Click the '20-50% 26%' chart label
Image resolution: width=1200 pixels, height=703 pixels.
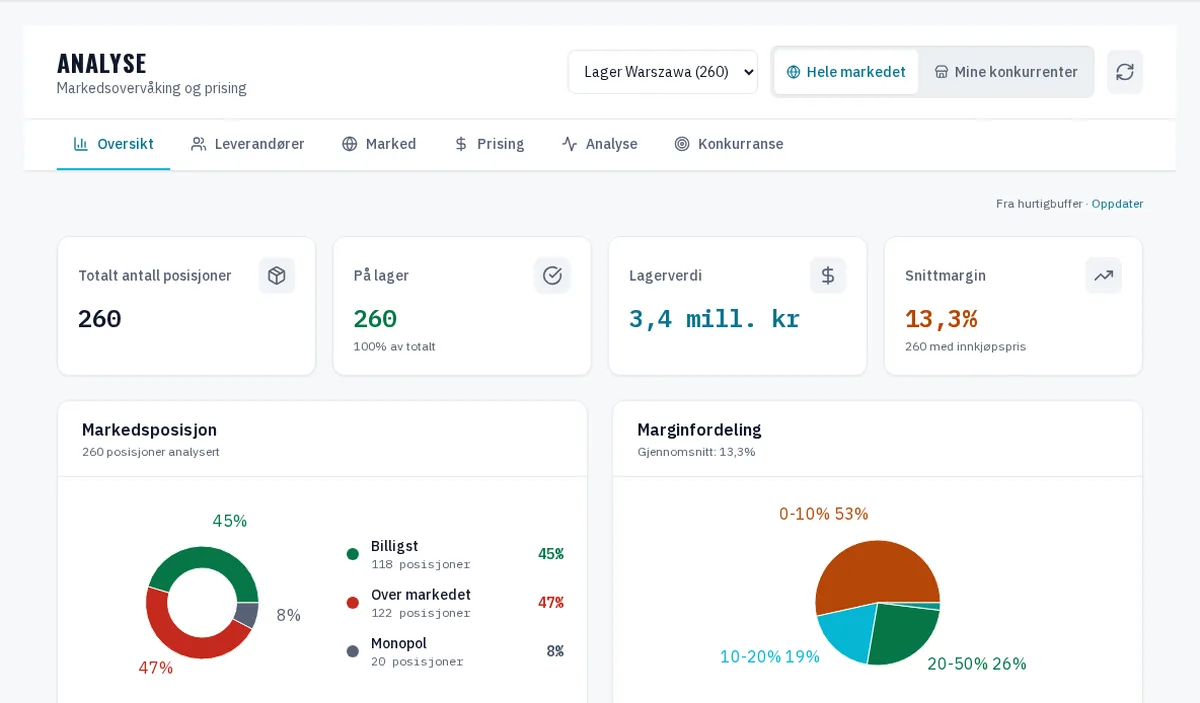977,664
